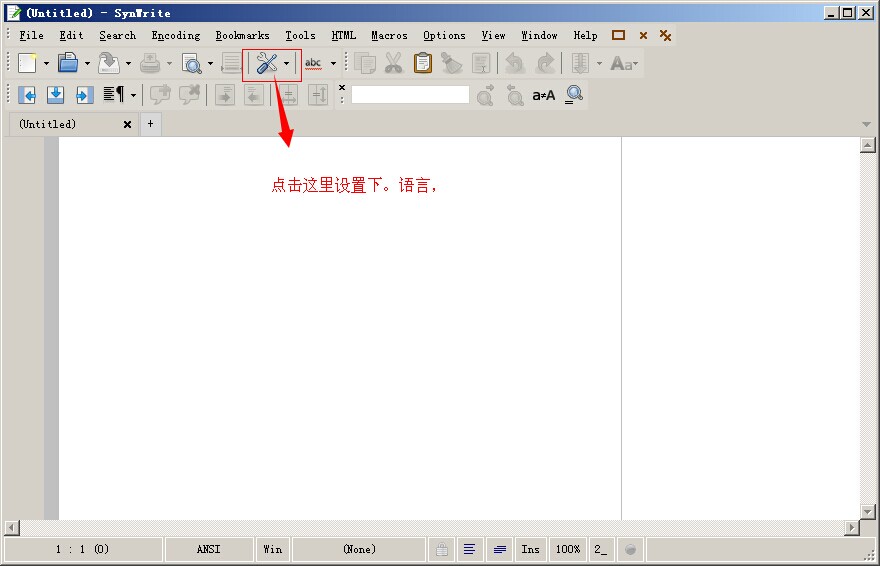Image resolution: width=880 pixels, height=566 pixels.
Task: Click the Print icon
Action: (x=150, y=63)
